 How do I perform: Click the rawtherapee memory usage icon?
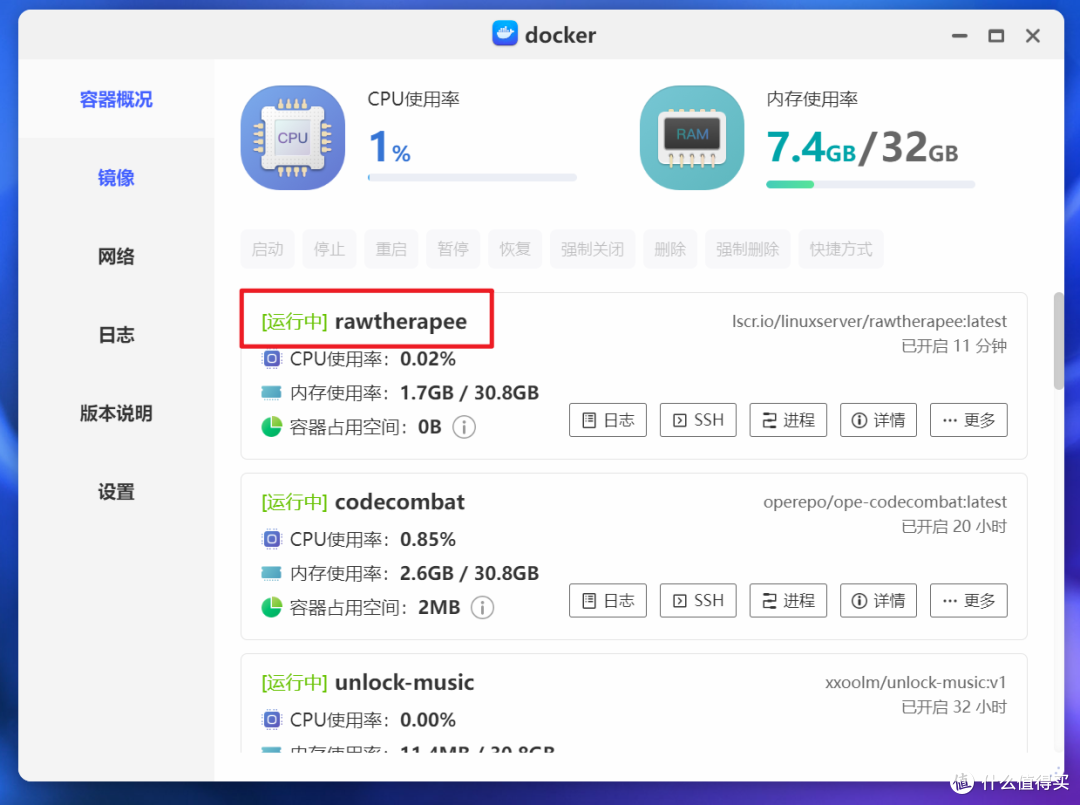[x=271, y=393]
